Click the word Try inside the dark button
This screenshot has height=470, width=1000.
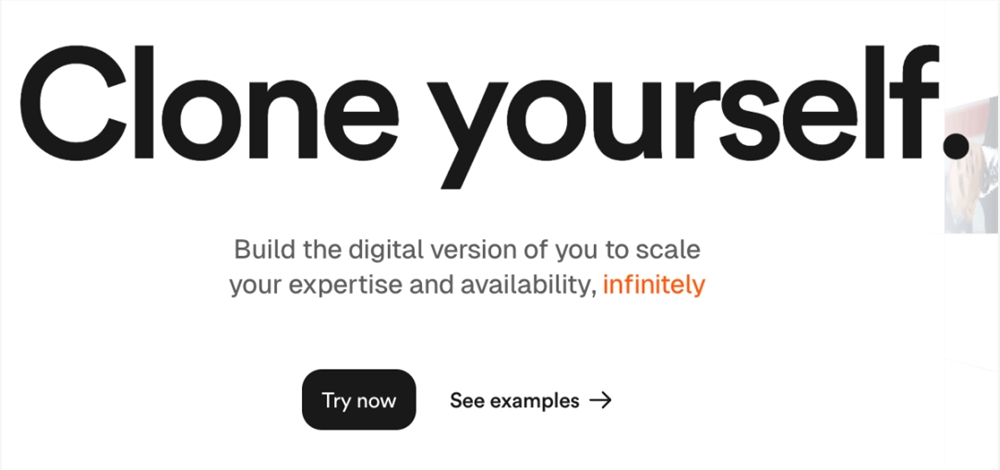tap(336, 401)
